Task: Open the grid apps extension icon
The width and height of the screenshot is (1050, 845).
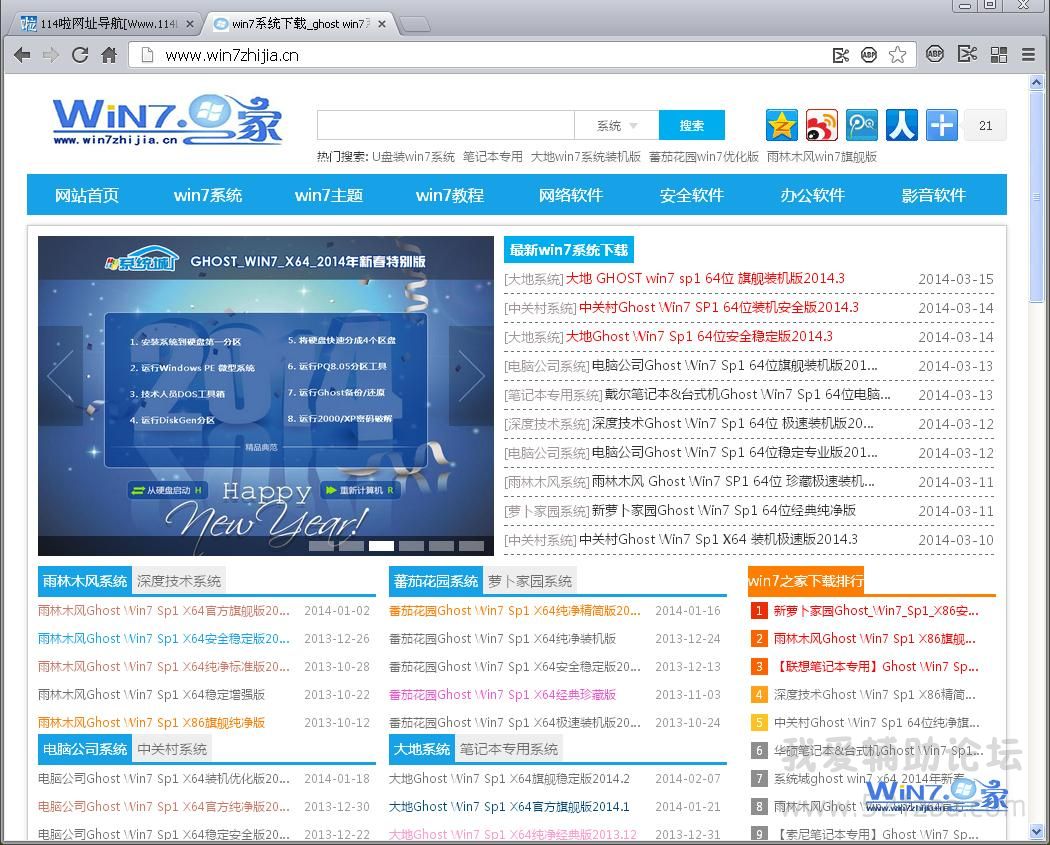Action: (x=998, y=55)
